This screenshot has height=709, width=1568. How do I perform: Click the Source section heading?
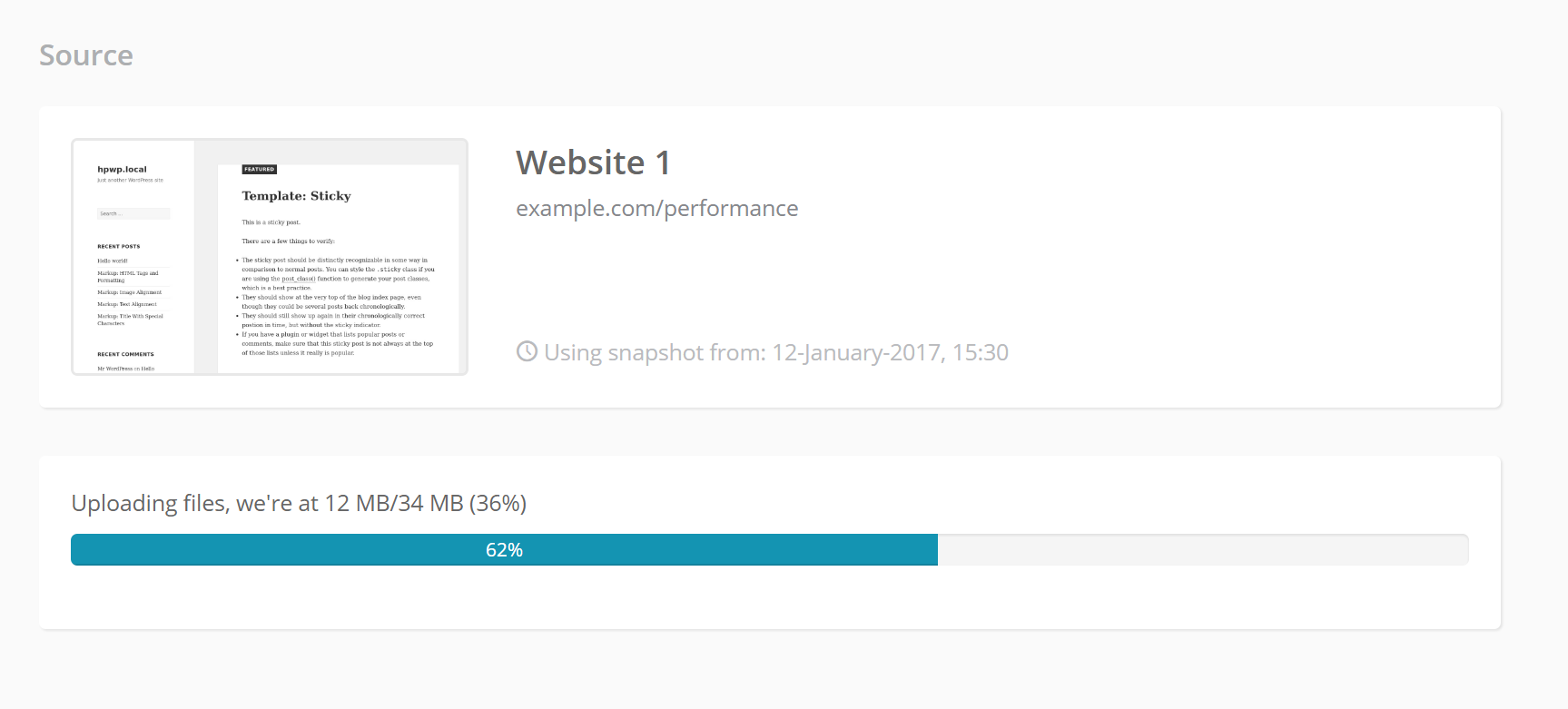(86, 55)
